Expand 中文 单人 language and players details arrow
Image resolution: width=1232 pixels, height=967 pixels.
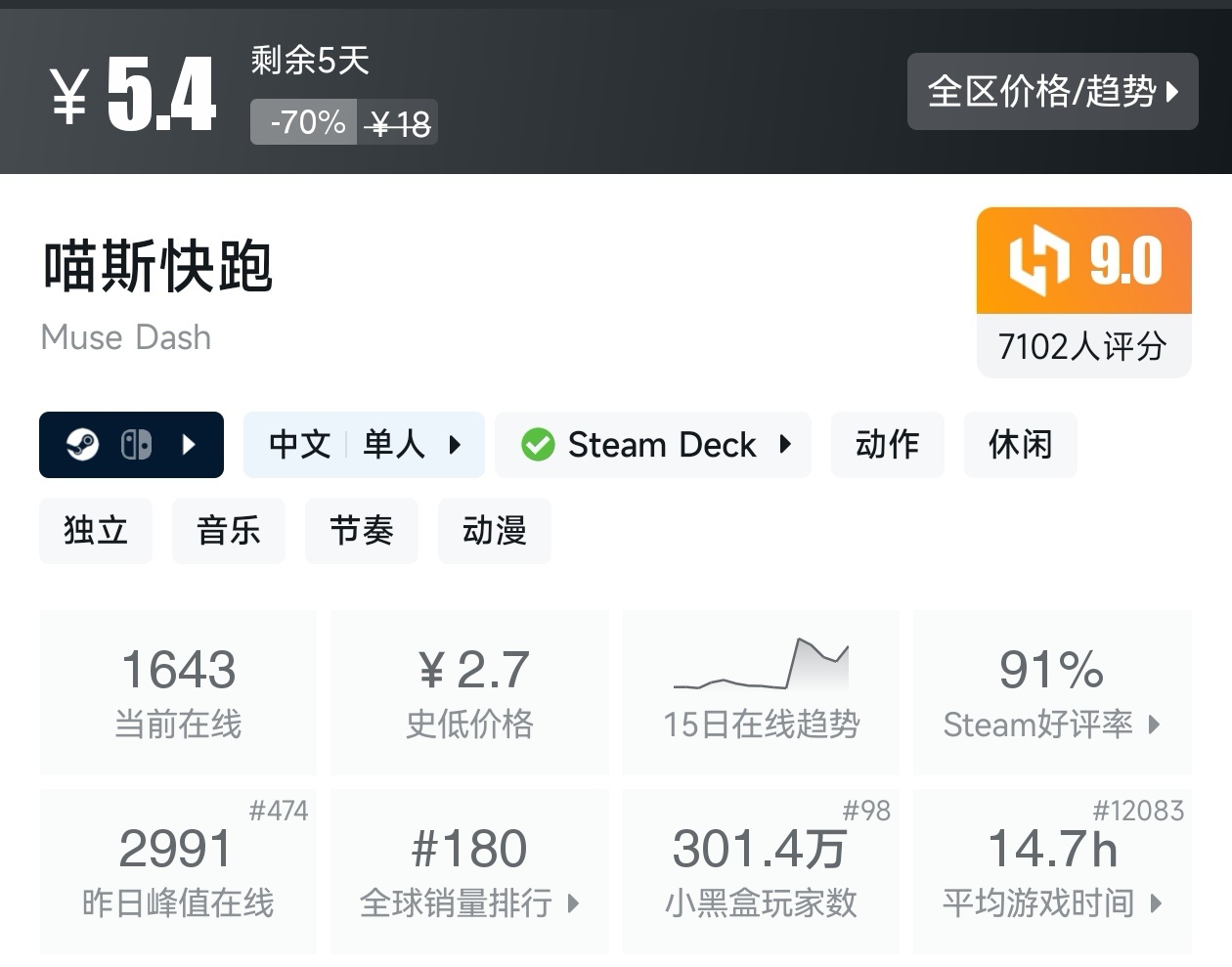pos(455,445)
